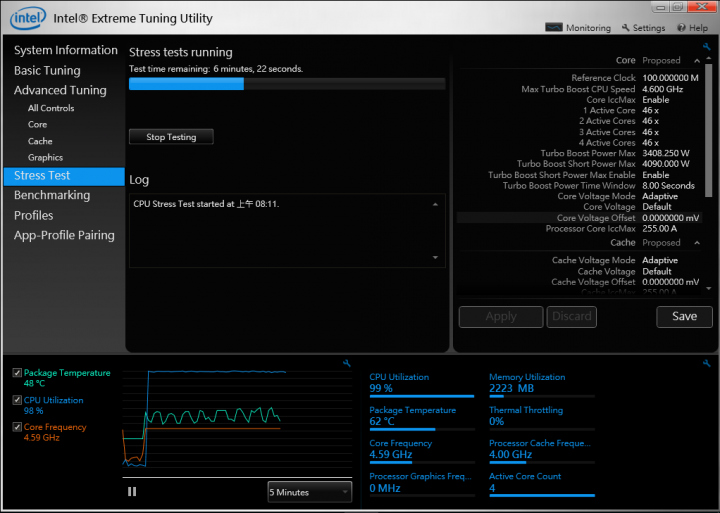Click the Core Voltage Offset row

pyautogui.click(x=579, y=218)
